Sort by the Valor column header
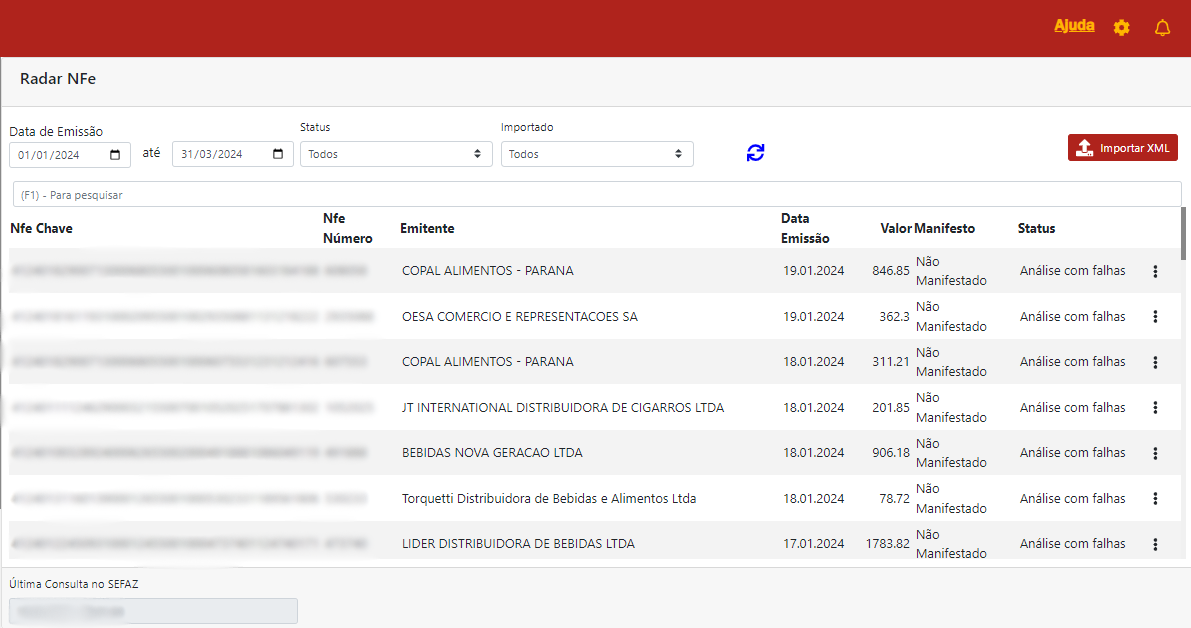This screenshot has width=1191, height=628. pyautogui.click(x=895, y=229)
